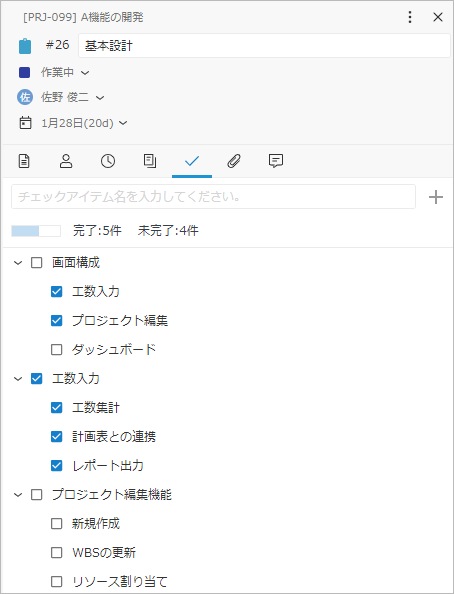Check the 新規作成 checkbox
This screenshot has width=454, height=594.
coord(56,524)
